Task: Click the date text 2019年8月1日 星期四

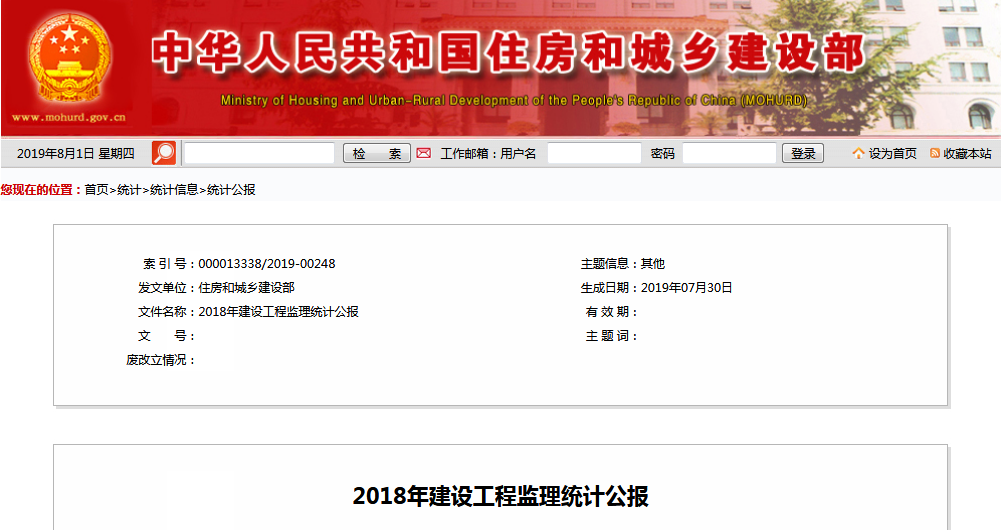Action: [x=76, y=154]
